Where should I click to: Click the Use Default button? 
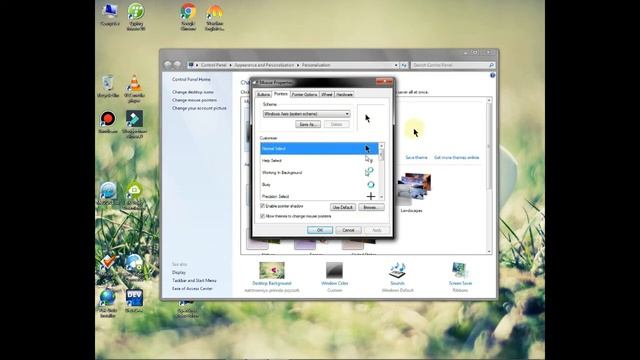tap(342, 207)
